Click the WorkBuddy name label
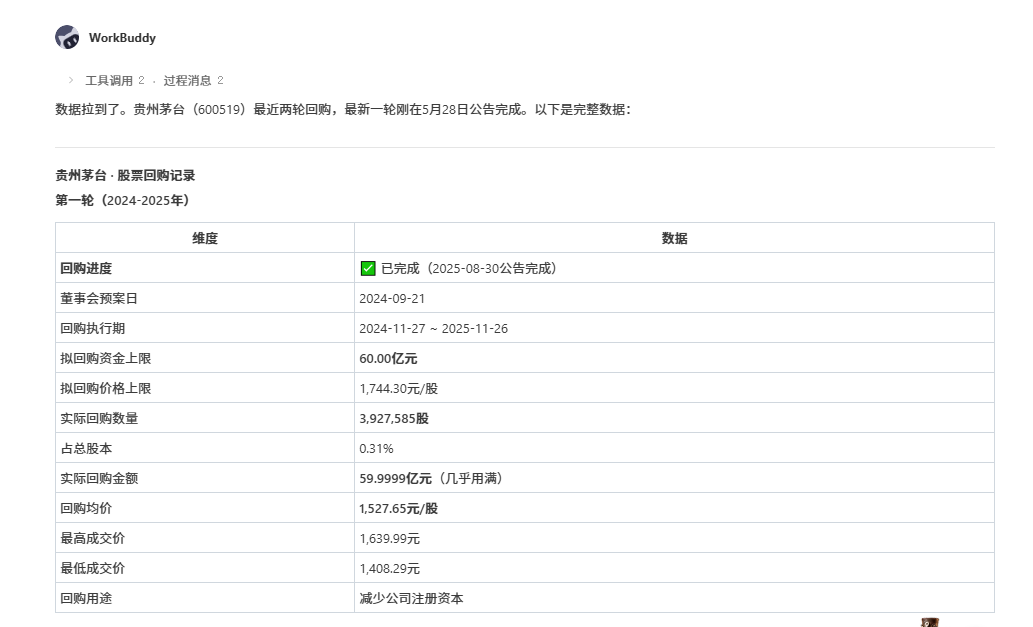This screenshot has height=627, width=1033. (x=123, y=38)
